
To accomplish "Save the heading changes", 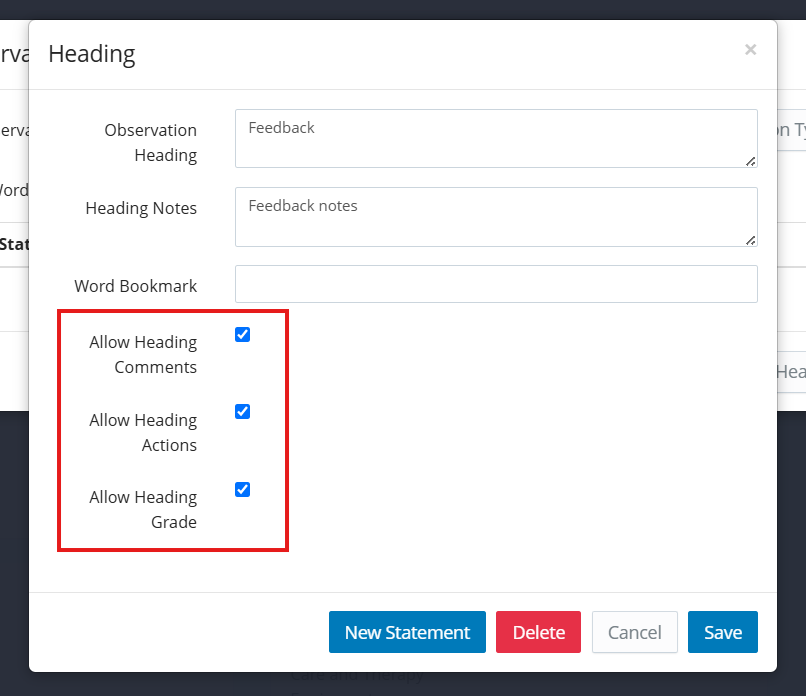I will 722,632.
